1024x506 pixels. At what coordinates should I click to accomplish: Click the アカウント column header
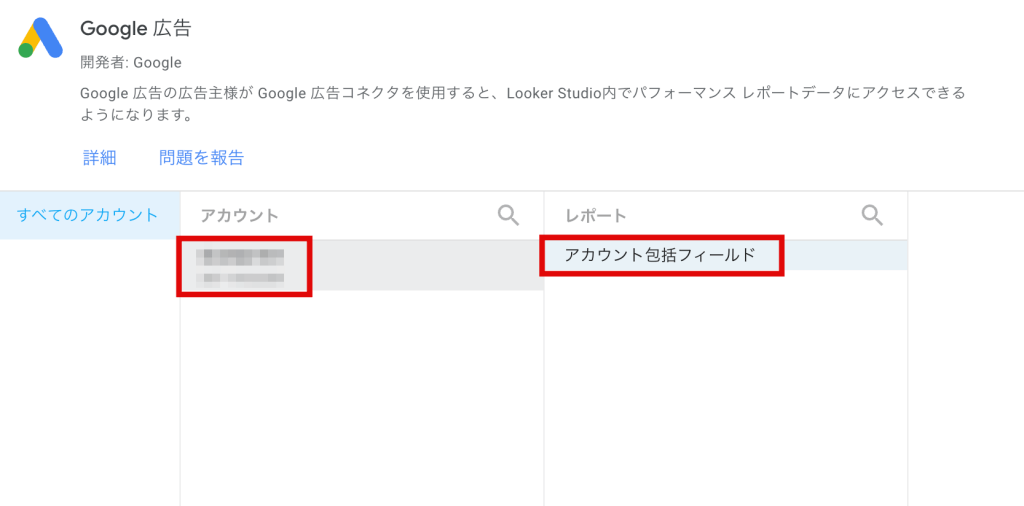click(x=239, y=215)
